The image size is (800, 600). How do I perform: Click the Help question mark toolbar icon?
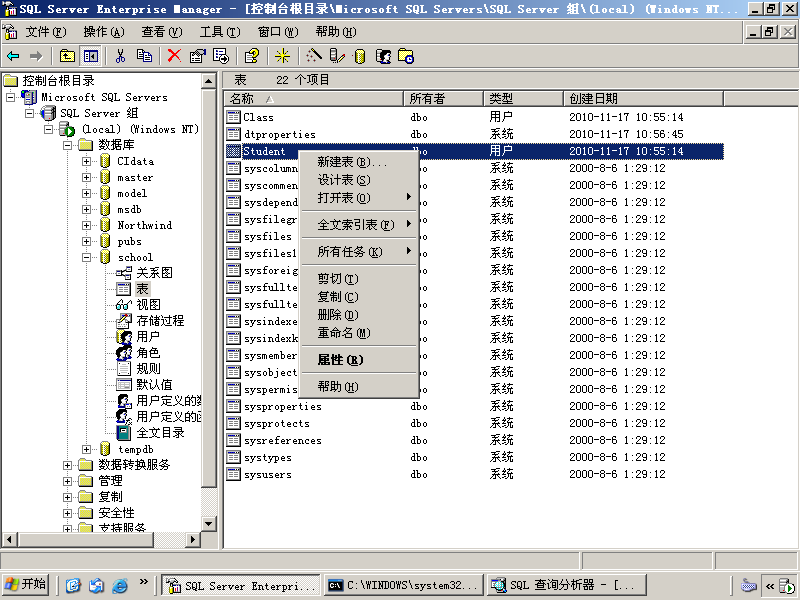252,56
